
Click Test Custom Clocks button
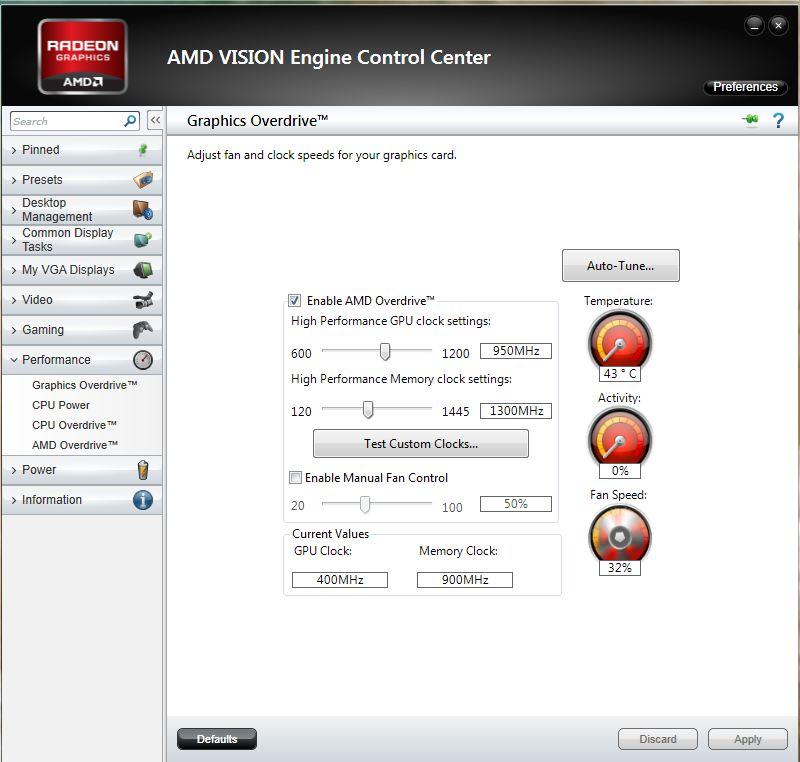pos(421,444)
